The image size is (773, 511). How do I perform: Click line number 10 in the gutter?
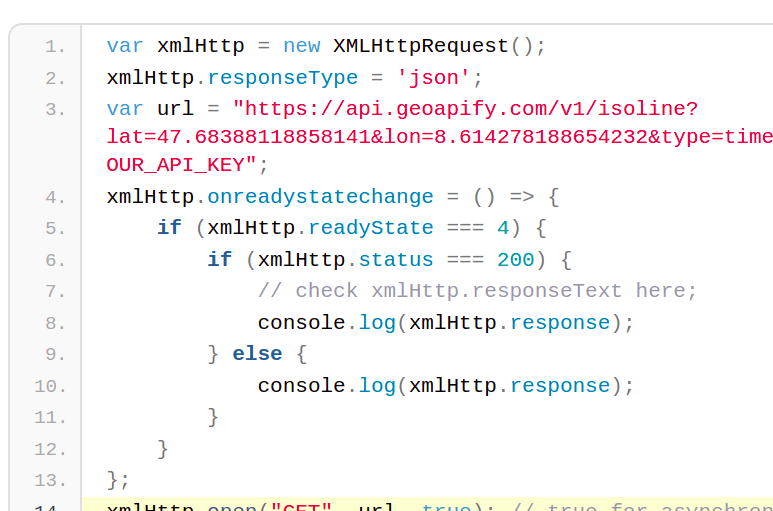coord(50,386)
